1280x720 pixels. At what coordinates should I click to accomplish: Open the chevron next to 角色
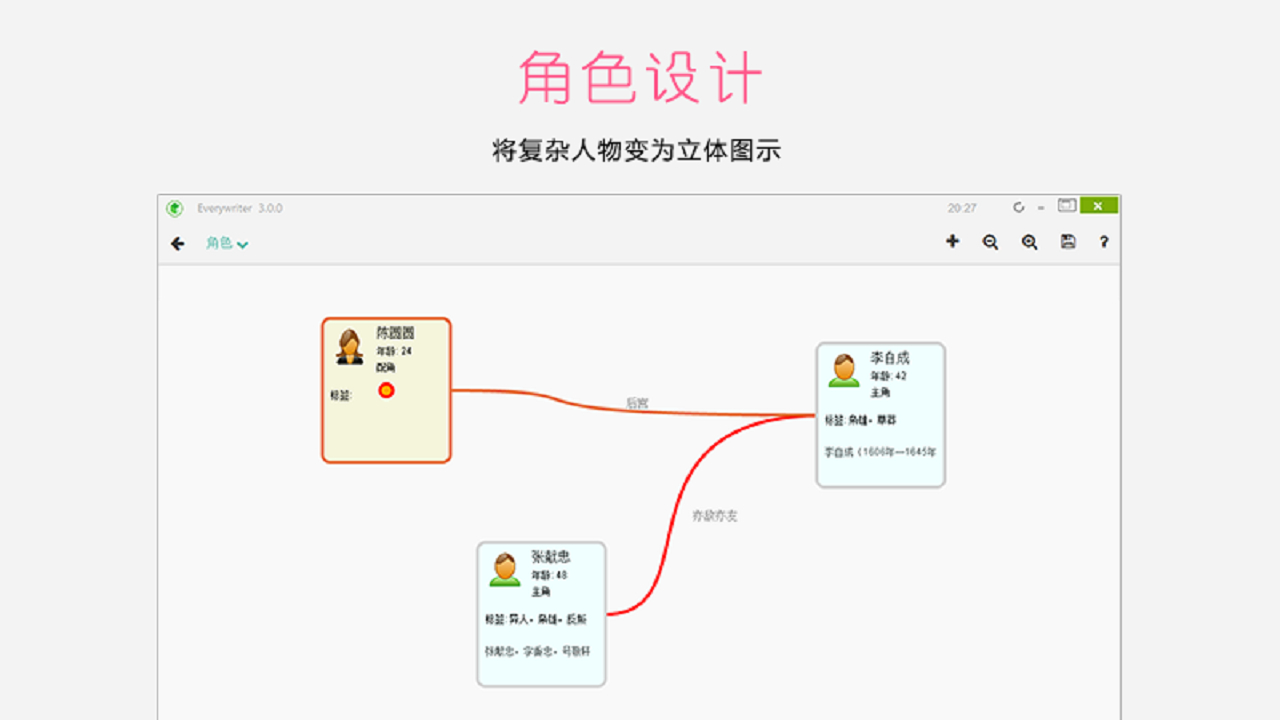click(x=244, y=243)
